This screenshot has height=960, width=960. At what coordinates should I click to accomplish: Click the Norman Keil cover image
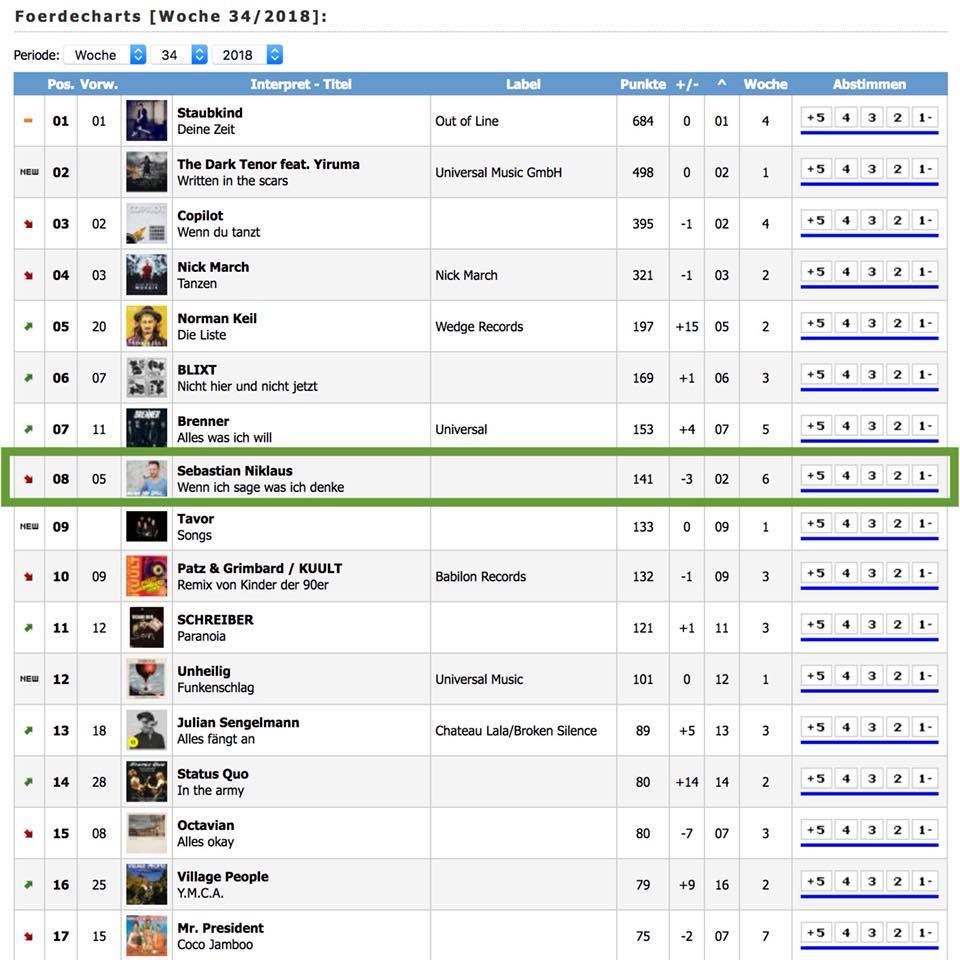[146, 326]
